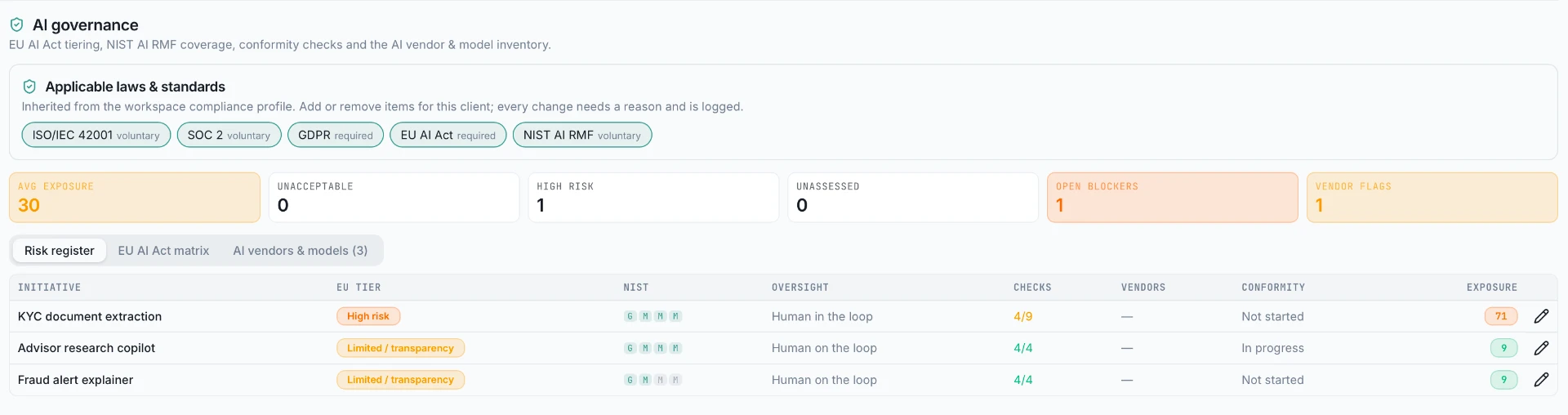Click Fraud alert explainer initiative name
This screenshot has height=415, width=1568.
coord(75,380)
